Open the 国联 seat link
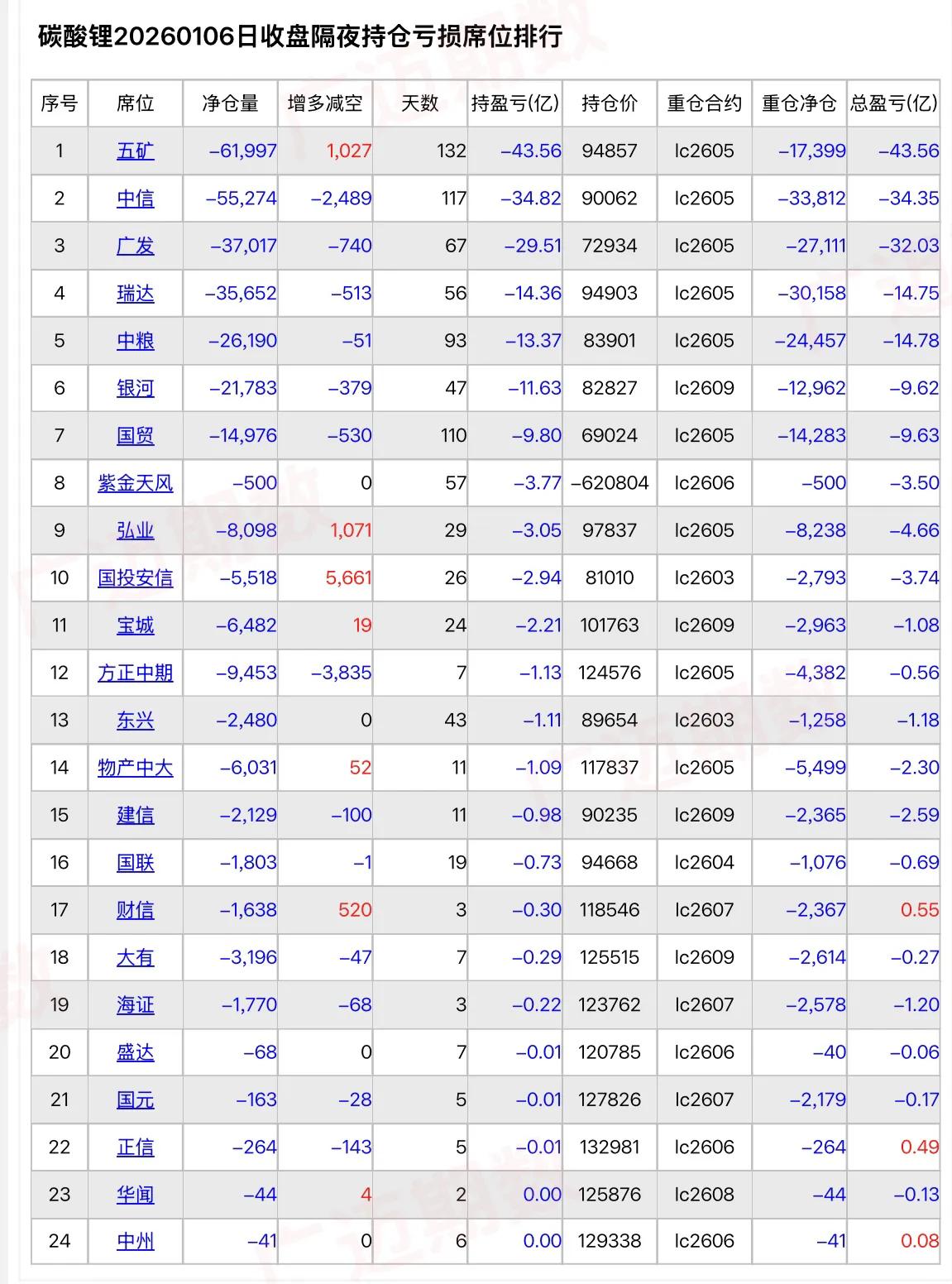Viewport: 952px width, 1284px height. [x=135, y=863]
